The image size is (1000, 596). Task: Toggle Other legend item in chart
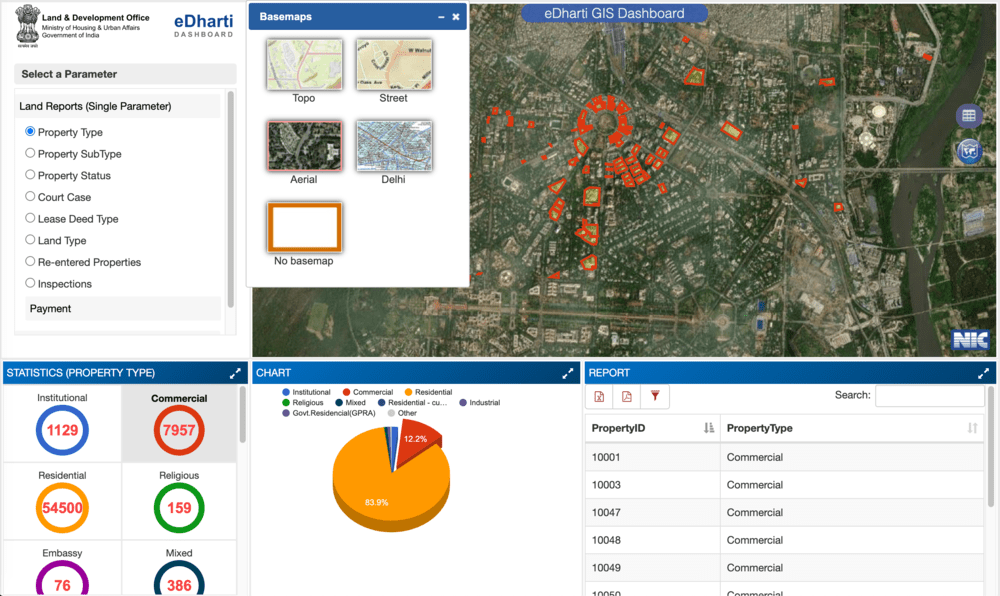pyautogui.click(x=402, y=413)
